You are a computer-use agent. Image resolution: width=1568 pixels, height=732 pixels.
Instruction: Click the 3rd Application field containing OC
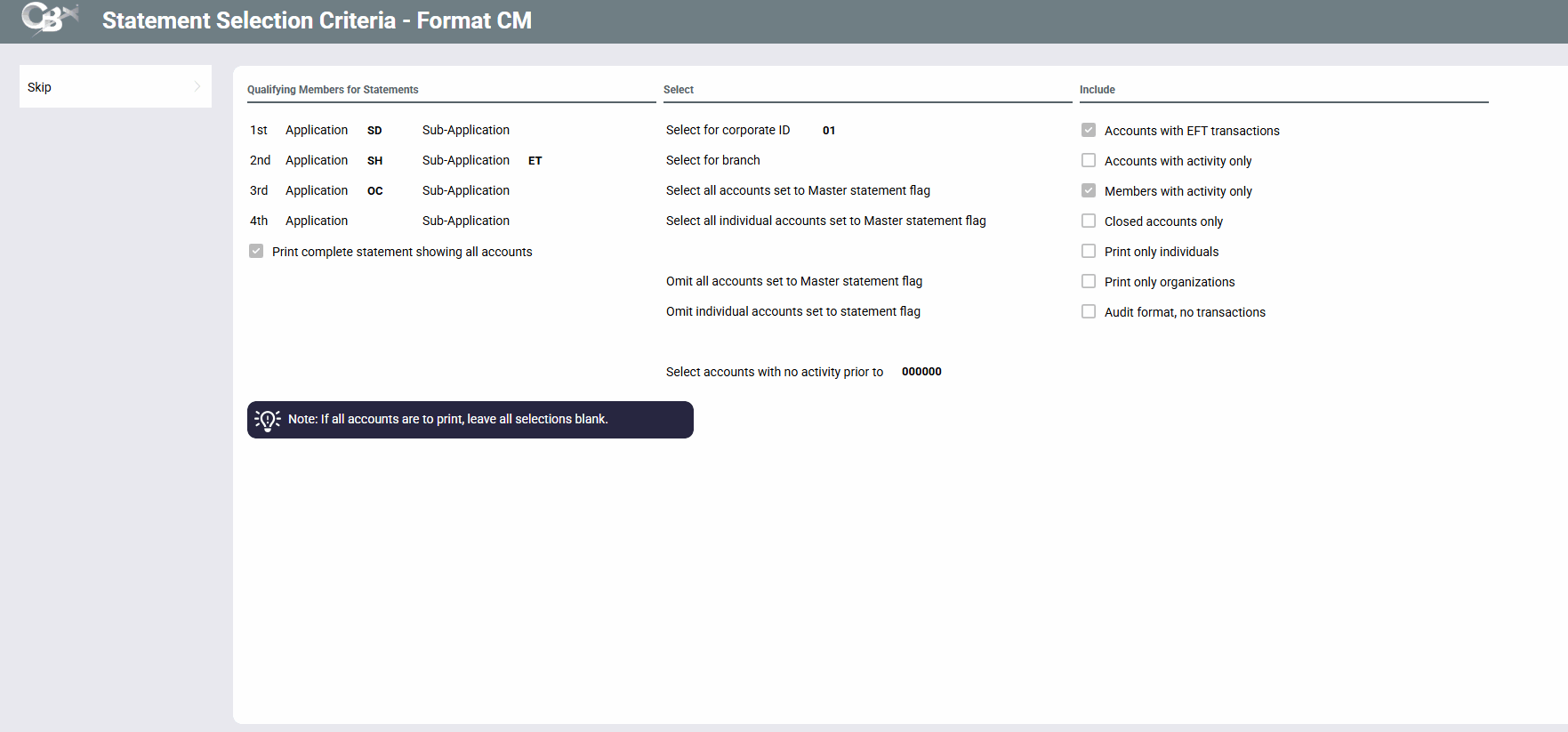point(374,191)
